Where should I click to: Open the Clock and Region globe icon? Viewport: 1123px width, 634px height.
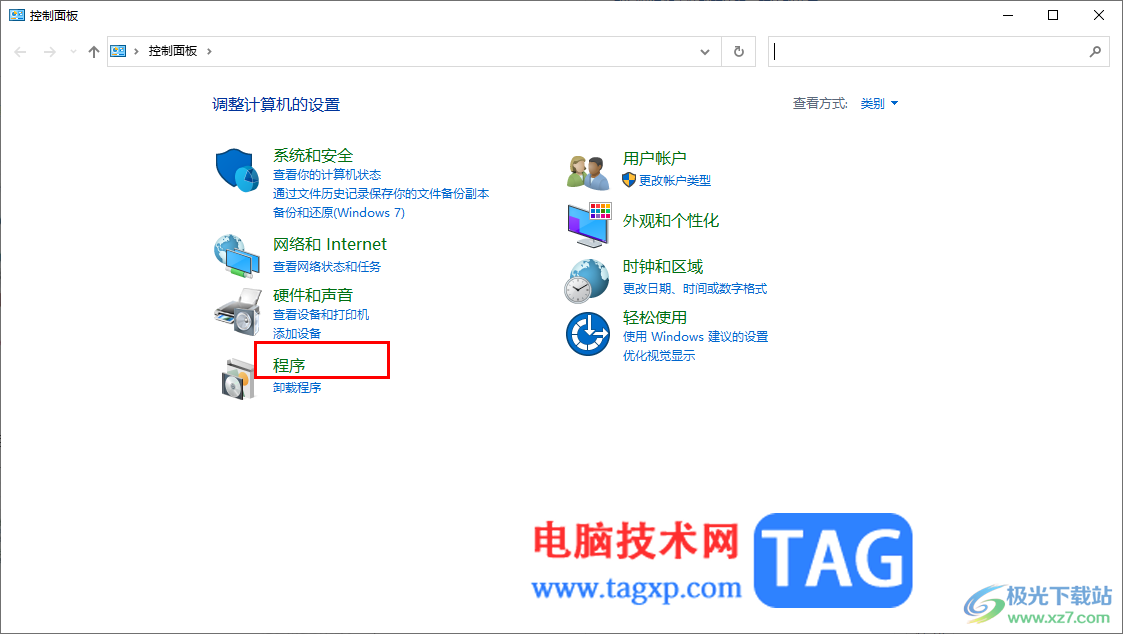coord(587,281)
